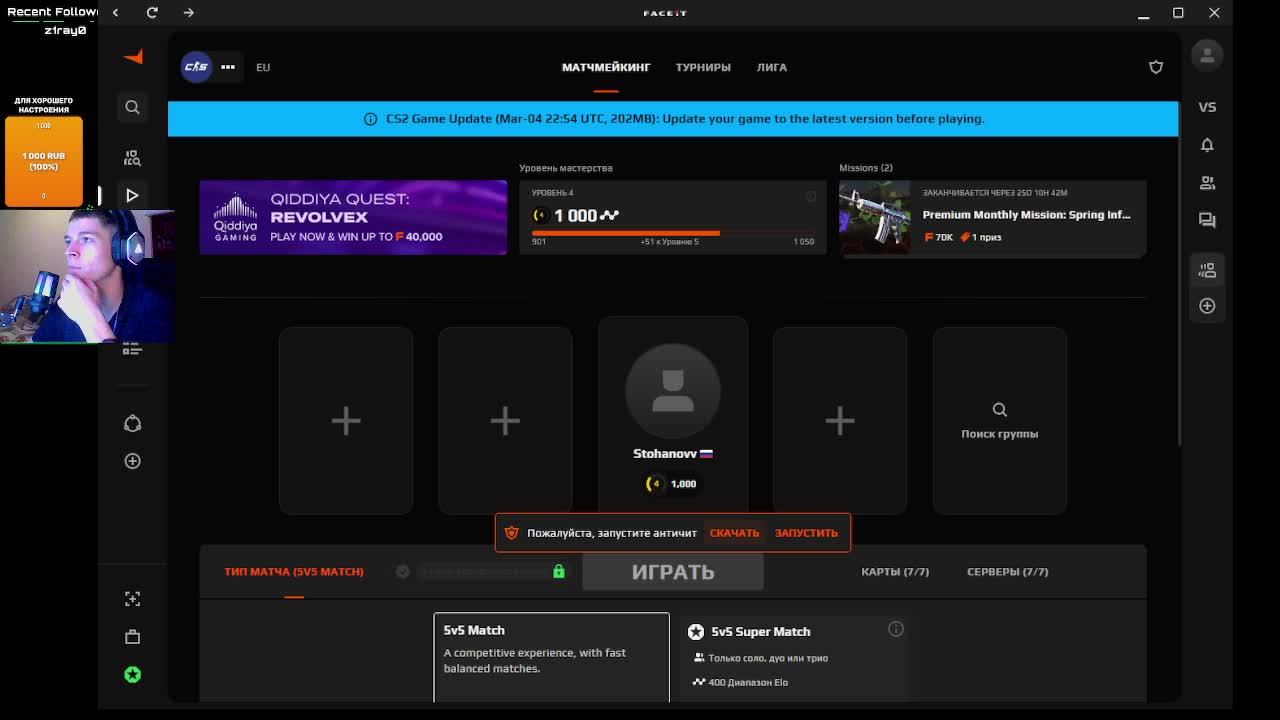Open the СЕРВЕРЫ (7/7) tab
Viewport: 1280px width, 720px height.
[1008, 572]
